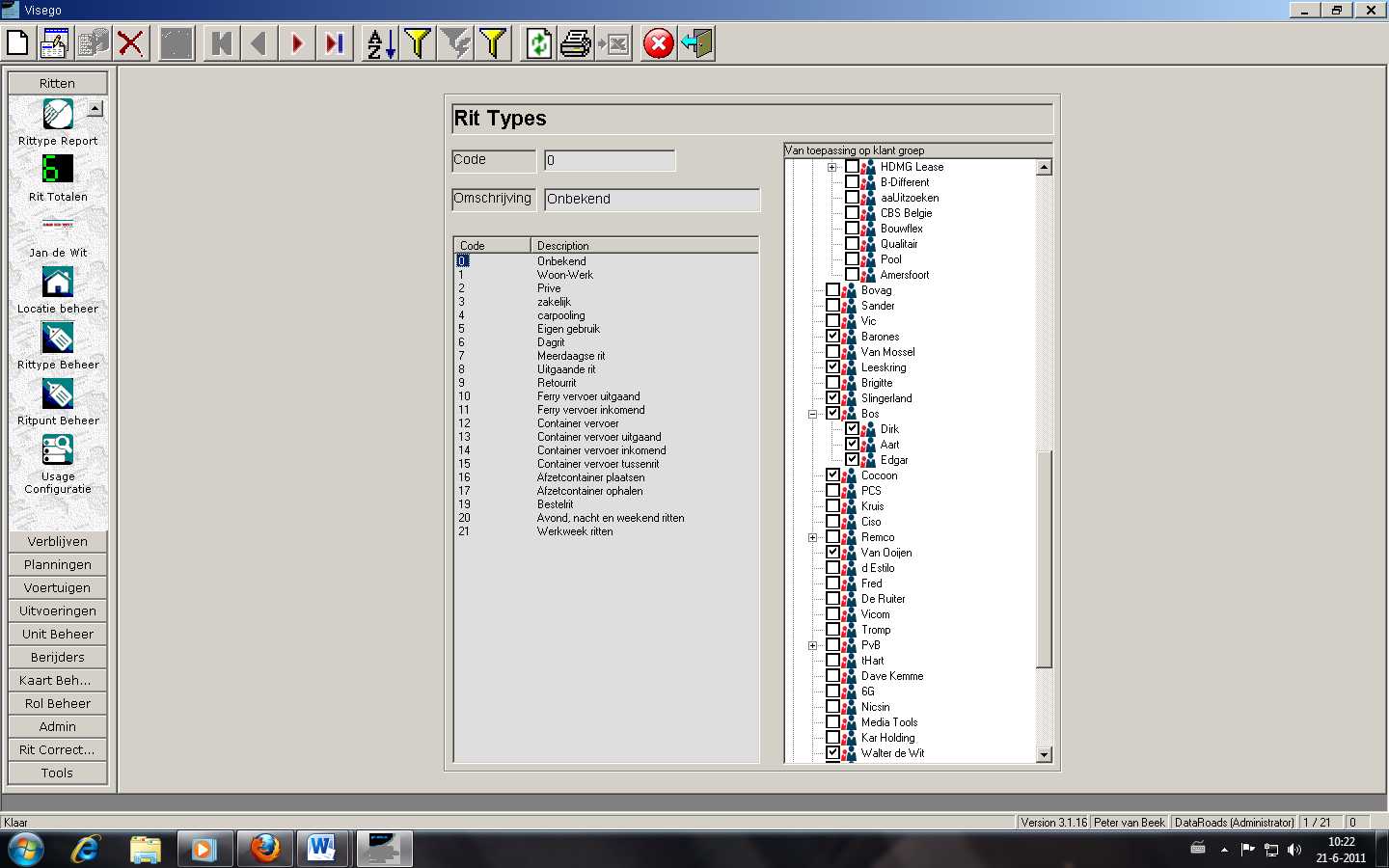Open the Uitvoeringen sidebar section
1389x868 pixels.
pos(58,610)
